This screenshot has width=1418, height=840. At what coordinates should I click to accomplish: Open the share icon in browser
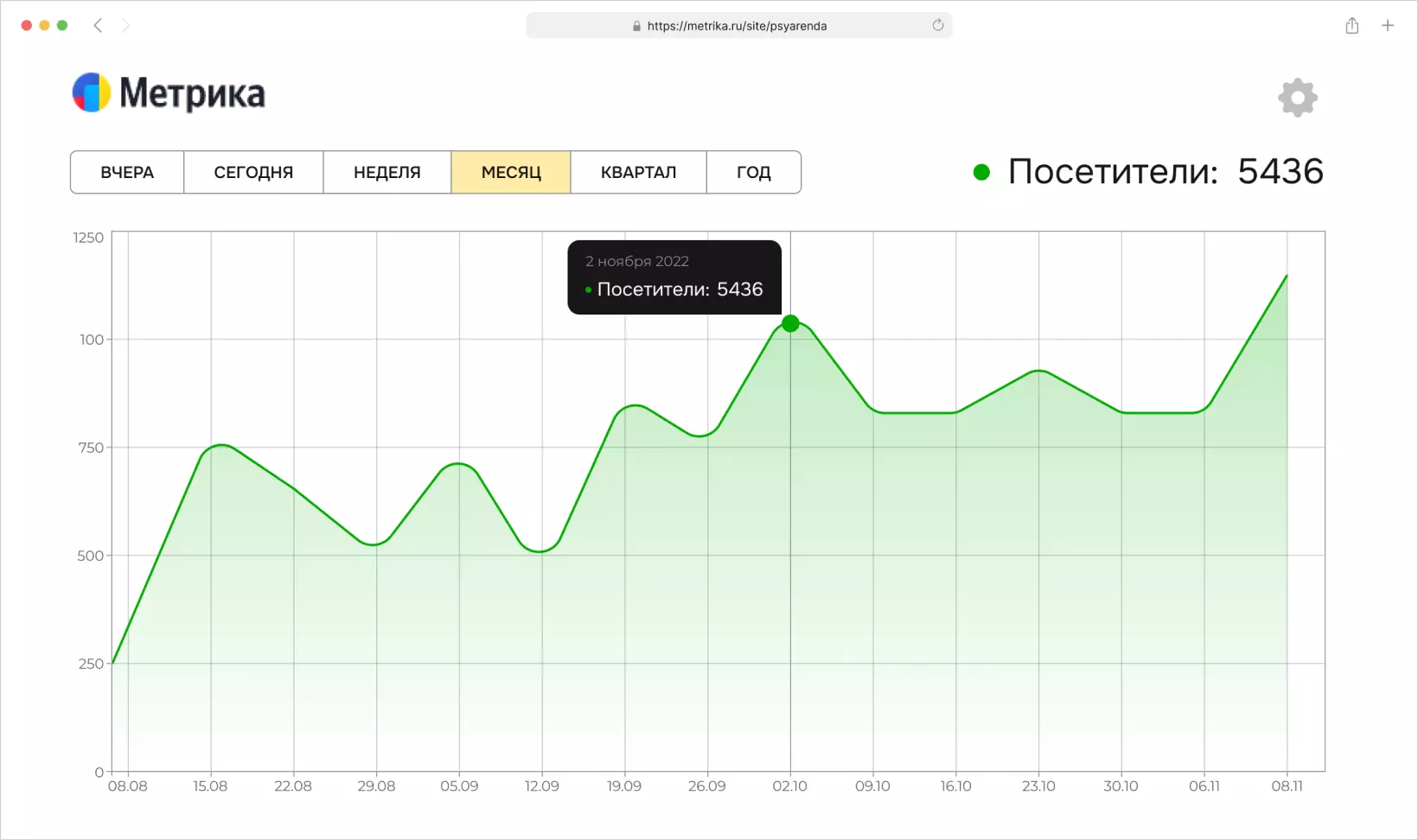coord(1352,25)
